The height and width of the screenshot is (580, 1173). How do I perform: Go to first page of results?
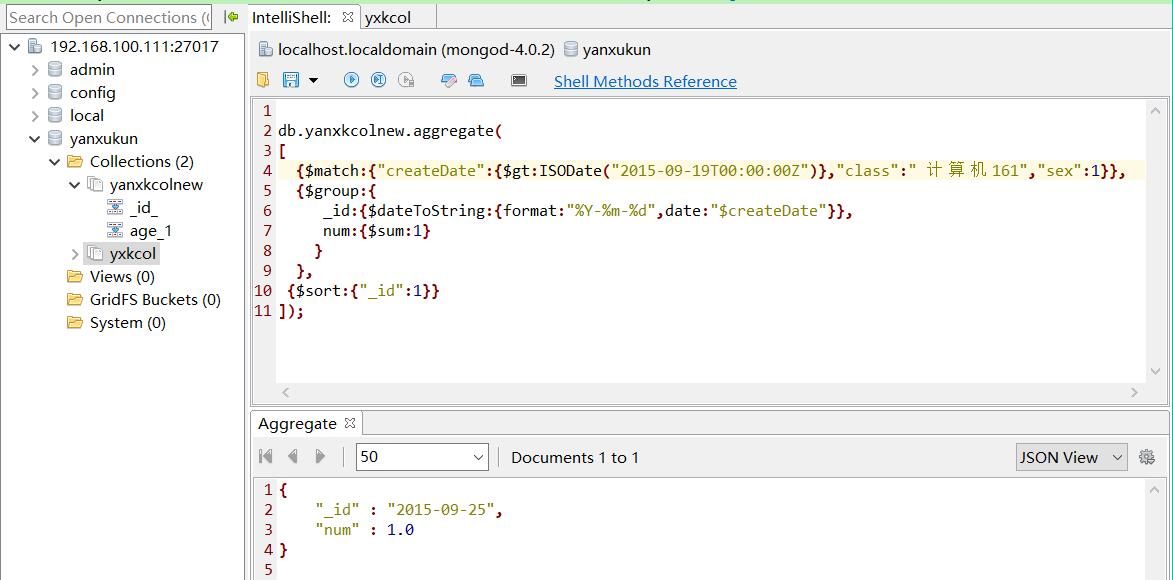pyautogui.click(x=266, y=457)
